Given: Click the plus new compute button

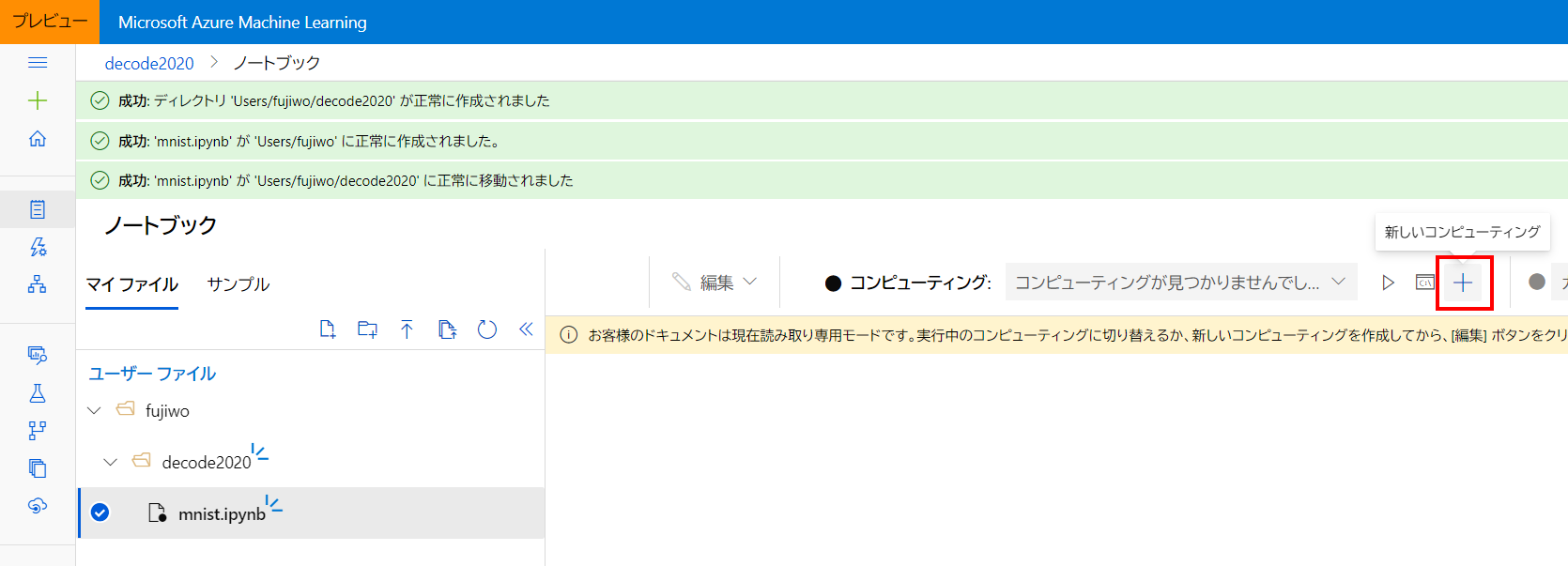Looking at the screenshot, I should pos(1463,283).
